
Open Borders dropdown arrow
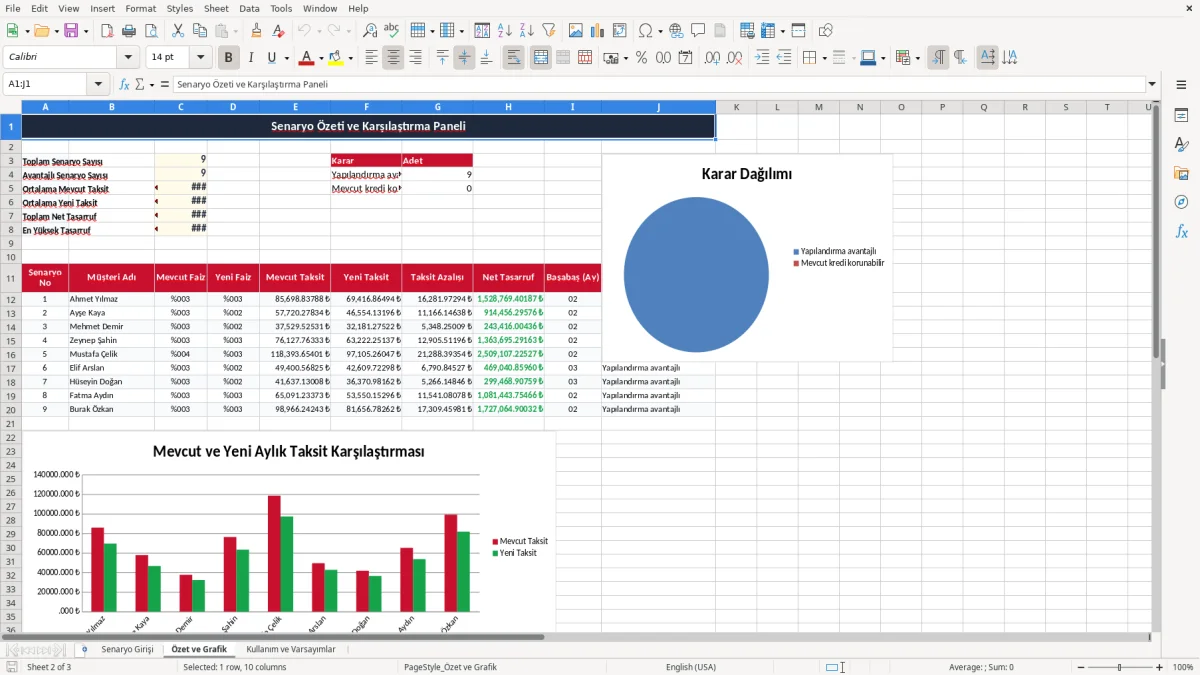(823, 58)
